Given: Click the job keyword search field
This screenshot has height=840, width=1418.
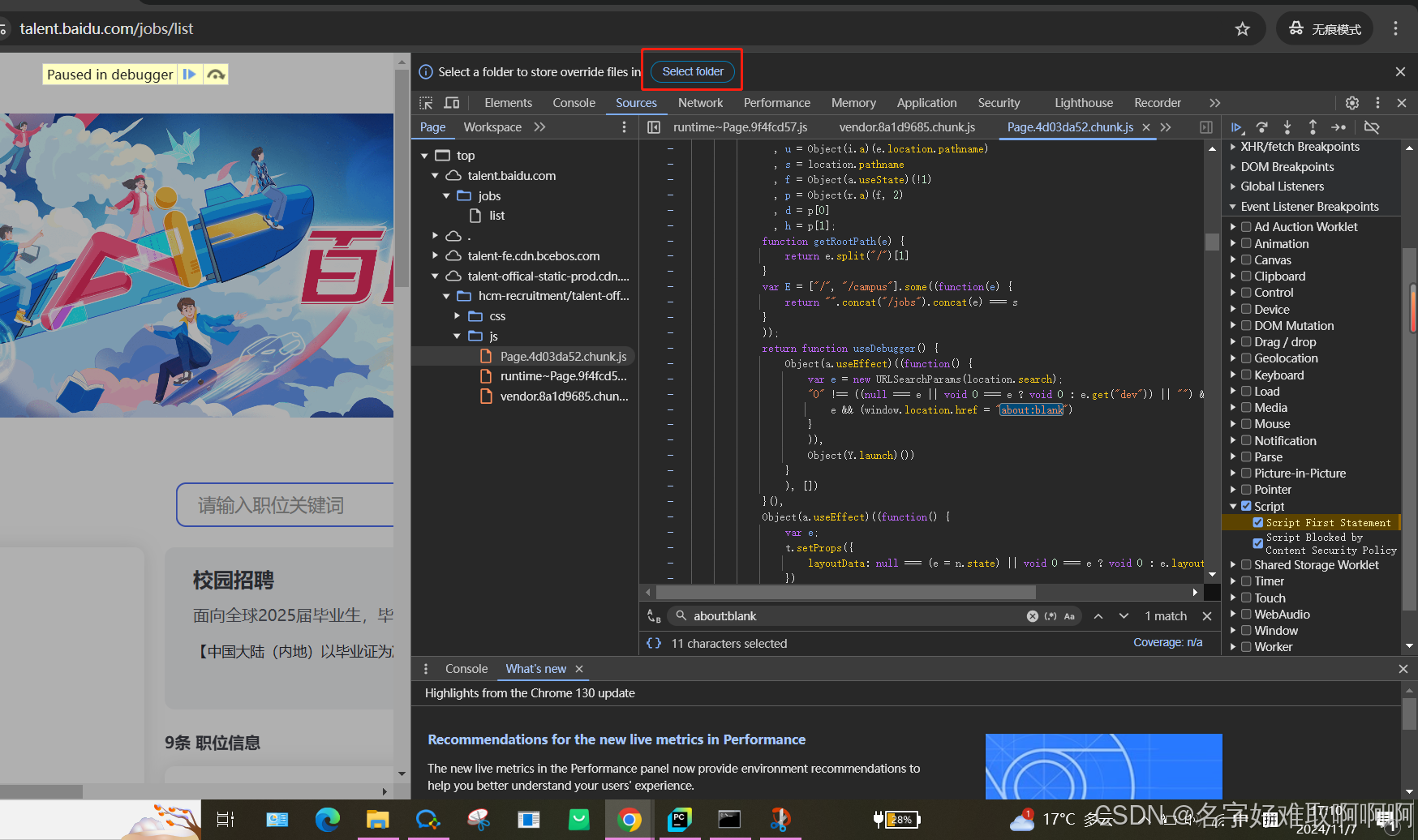Looking at the screenshot, I should [x=285, y=505].
